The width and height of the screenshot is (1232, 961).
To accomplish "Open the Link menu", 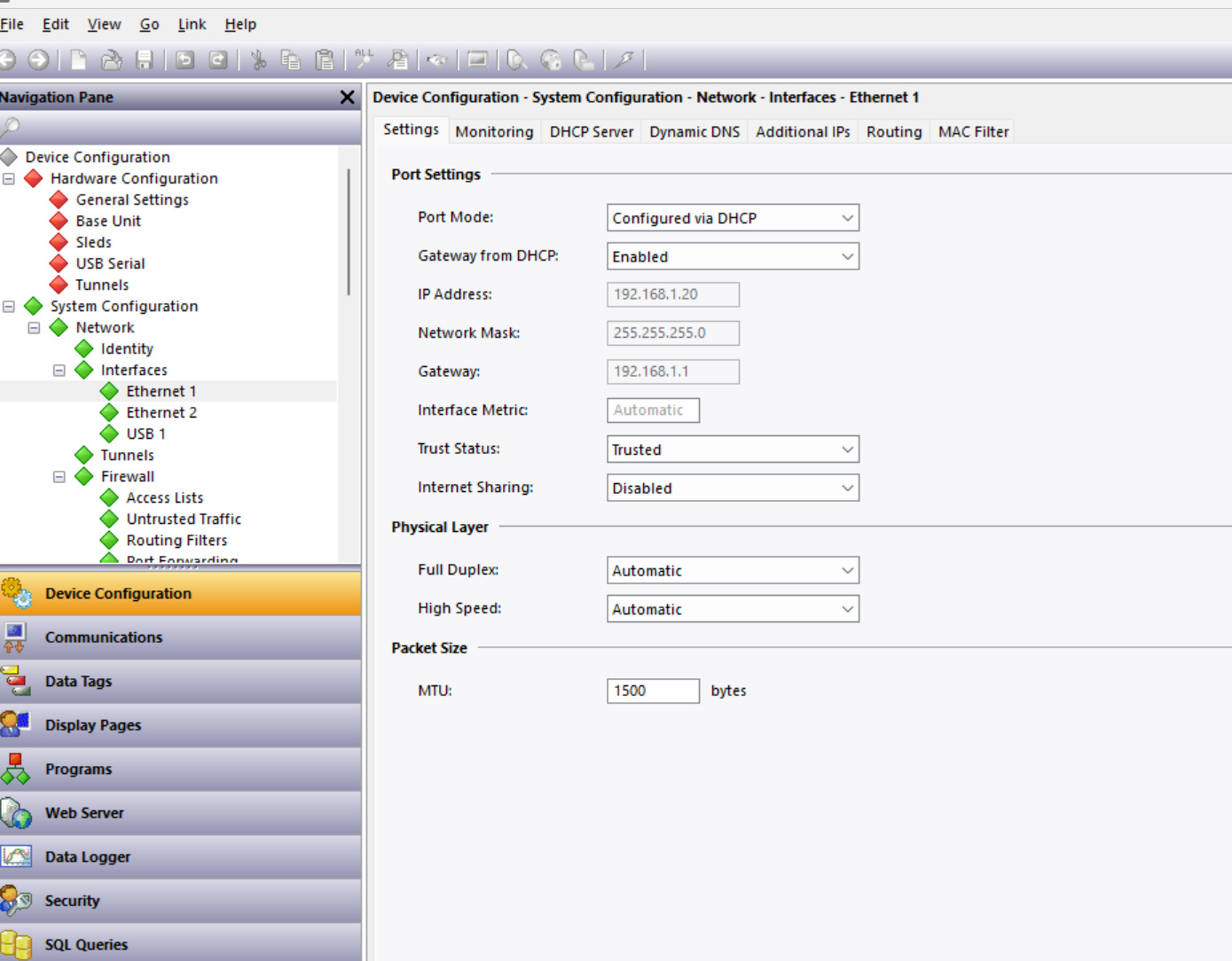I will click(192, 25).
